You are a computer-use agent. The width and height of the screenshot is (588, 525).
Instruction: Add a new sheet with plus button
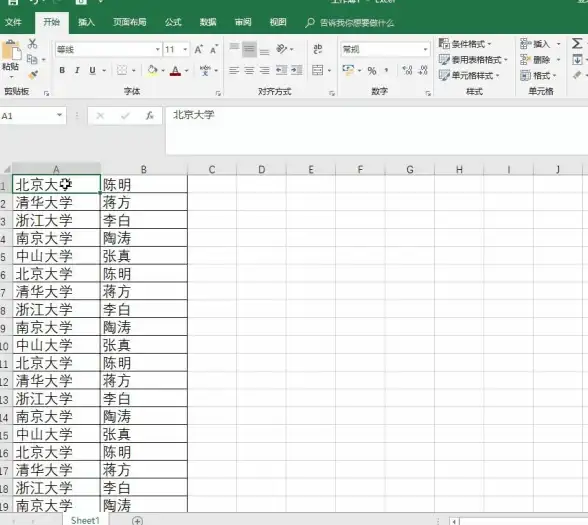click(x=137, y=520)
